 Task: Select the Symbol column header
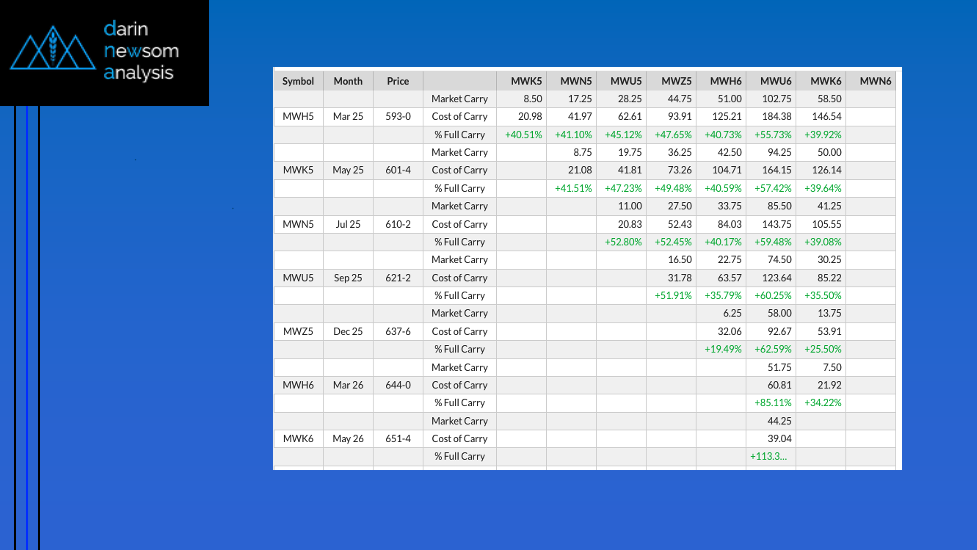pos(298,81)
